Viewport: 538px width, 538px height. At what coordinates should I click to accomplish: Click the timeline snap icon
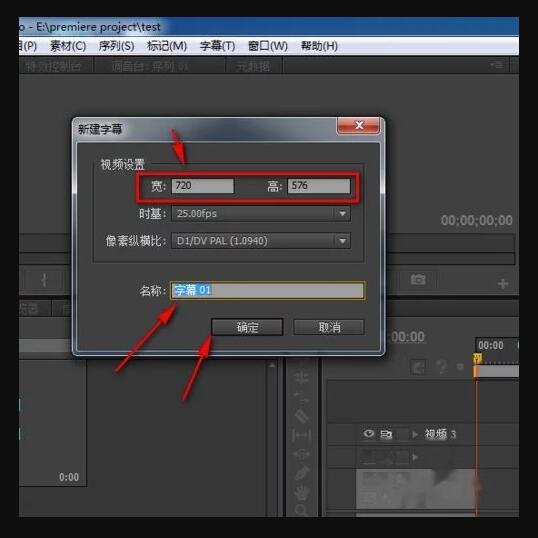[419, 367]
